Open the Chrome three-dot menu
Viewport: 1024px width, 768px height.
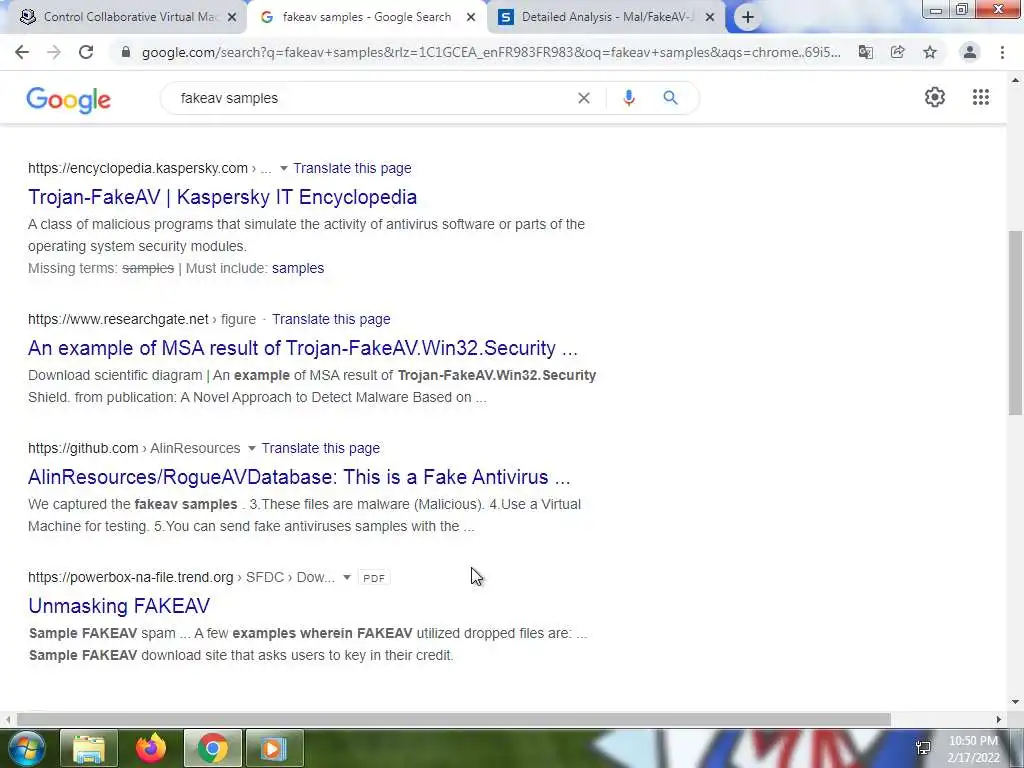click(1002, 52)
